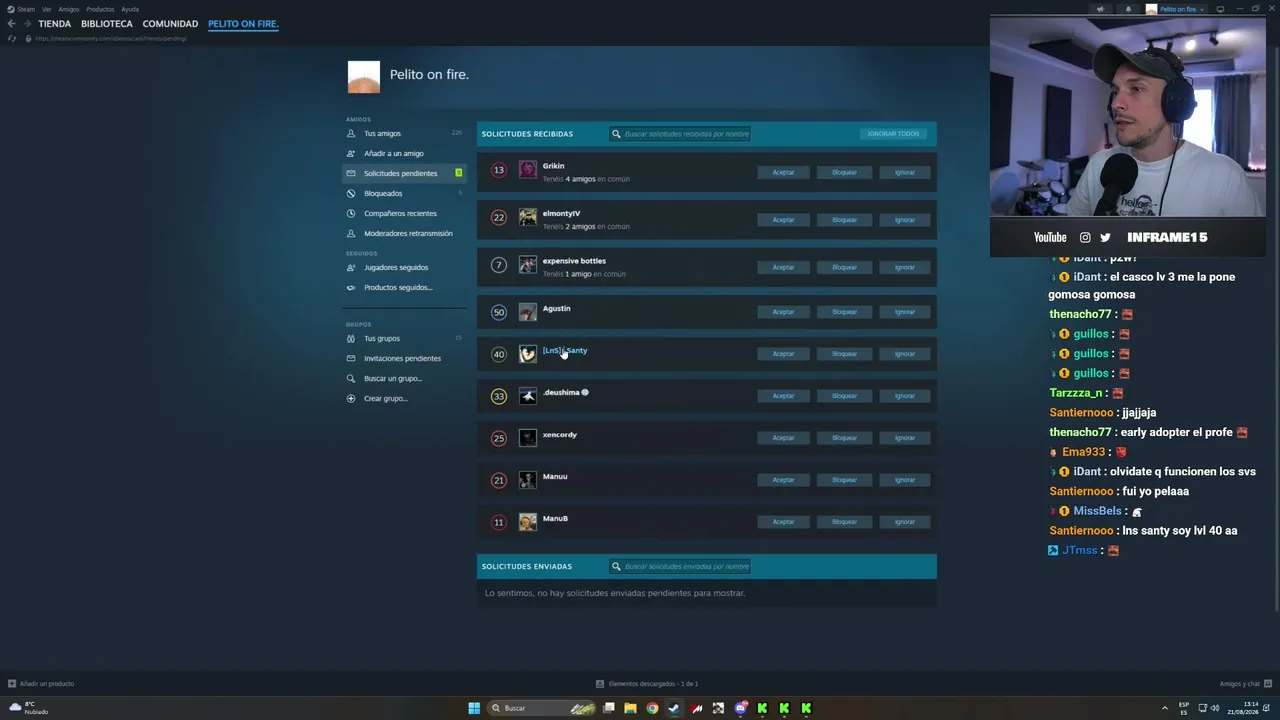Go forward with the Steam forward arrow
This screenshot has width=1280, height=720.
[27, 24]
